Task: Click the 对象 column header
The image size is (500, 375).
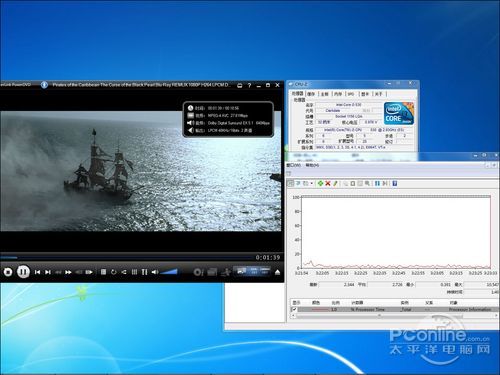Action: tap(454, 303)
